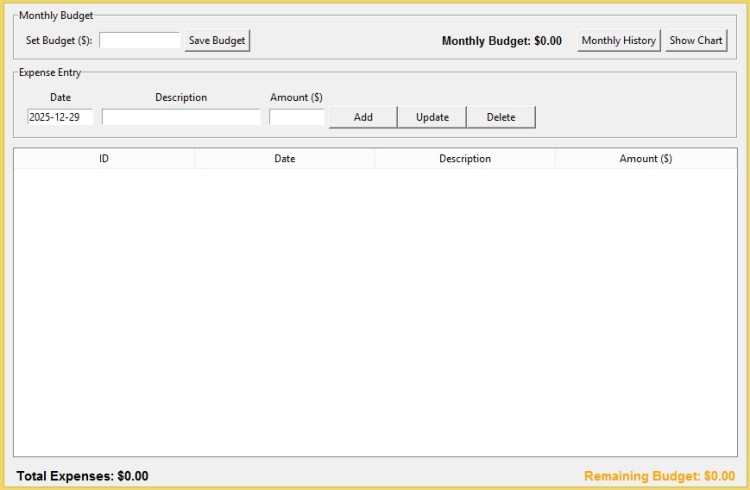Focus the expense Date entry box
Viewport: 750px width, 490px height.
click(60, 117)
